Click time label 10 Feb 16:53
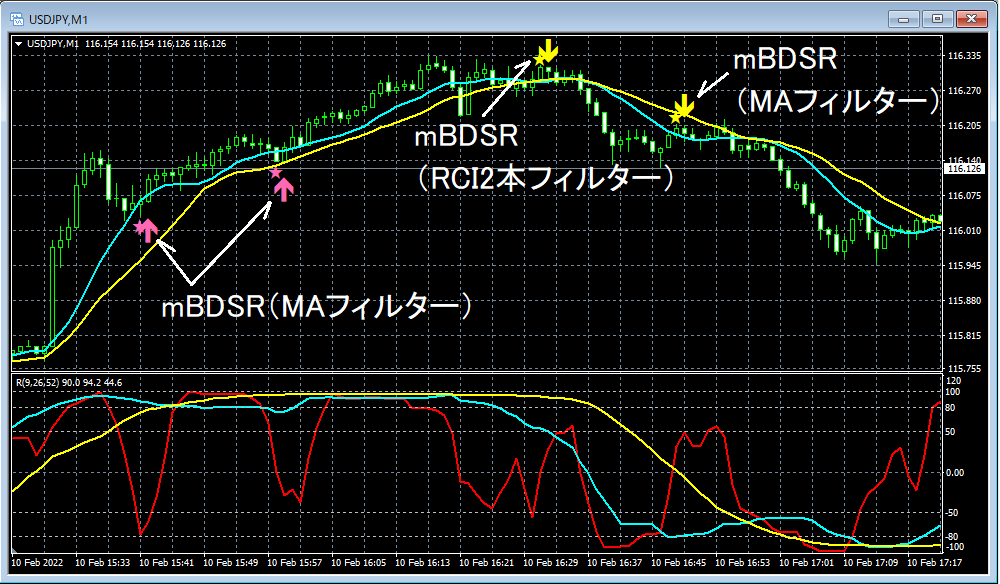The image size is (1000, 584). (x=743, y=563)
